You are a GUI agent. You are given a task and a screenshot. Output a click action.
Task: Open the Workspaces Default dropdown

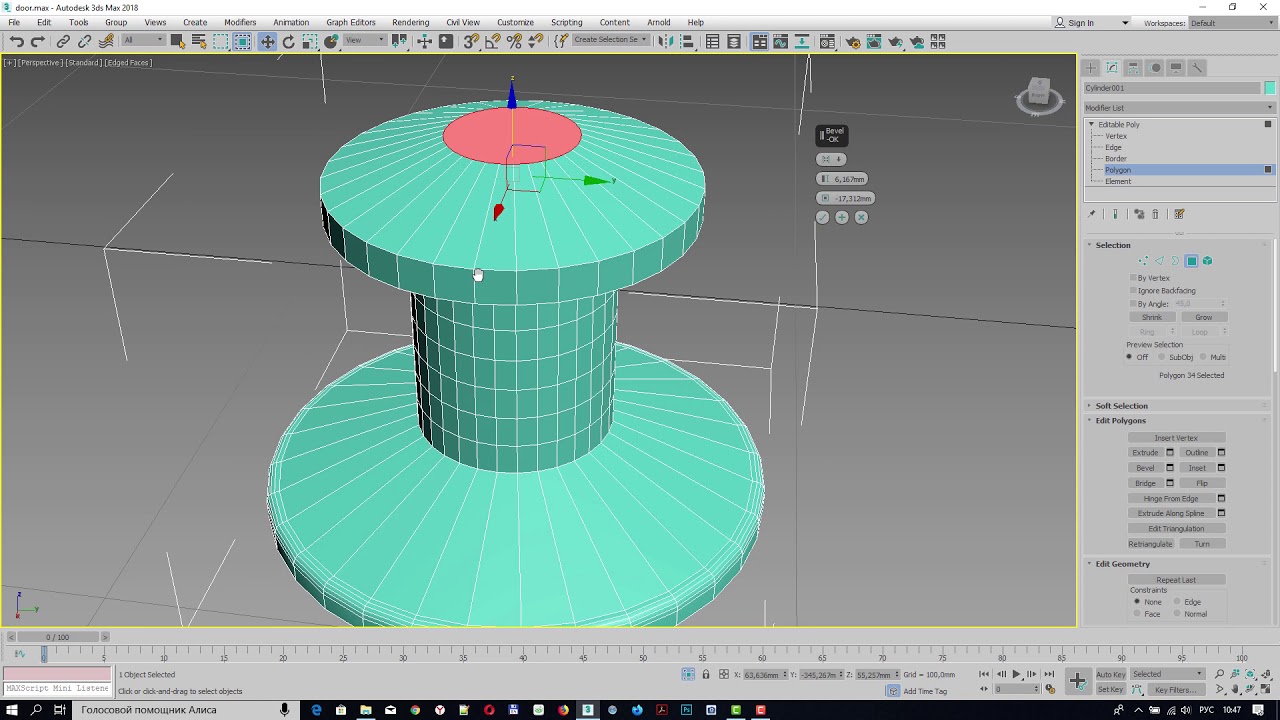pos(1230,23)
